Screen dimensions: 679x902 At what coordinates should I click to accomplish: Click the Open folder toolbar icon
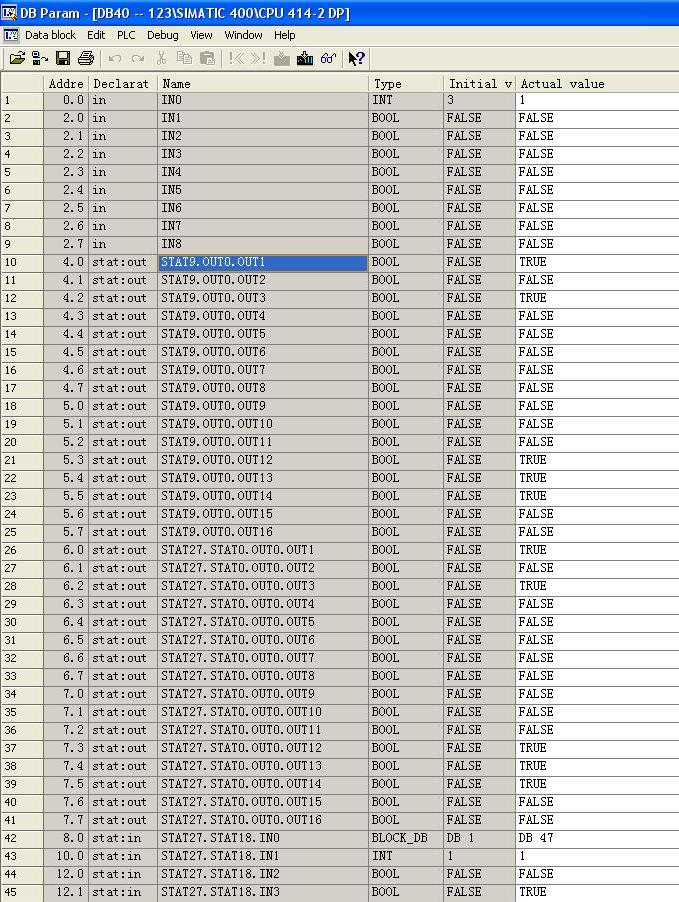[x=17, y=58]
